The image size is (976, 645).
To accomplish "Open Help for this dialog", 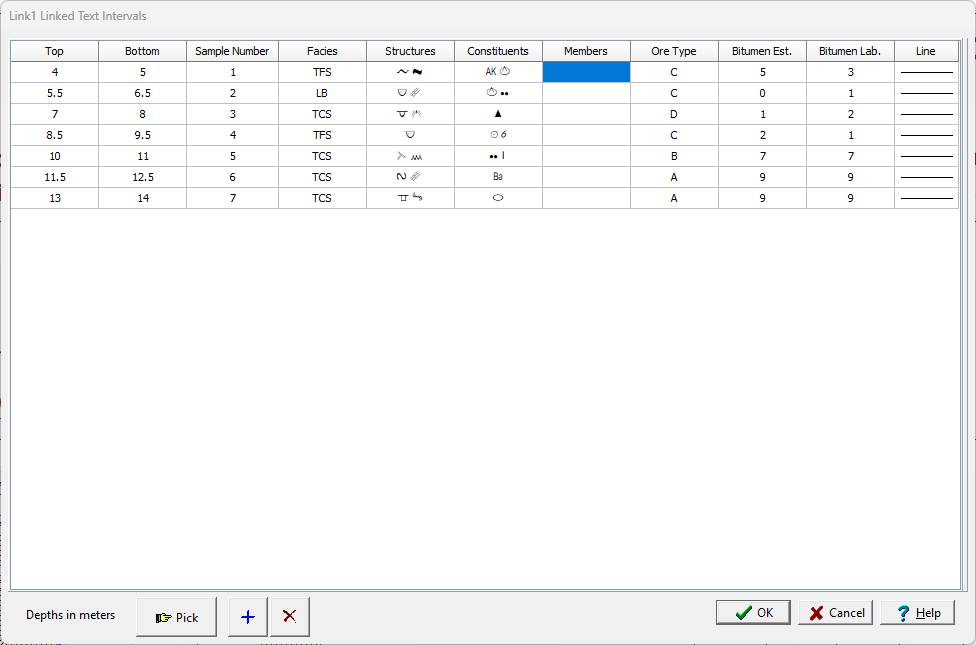I will coord(917,613).
